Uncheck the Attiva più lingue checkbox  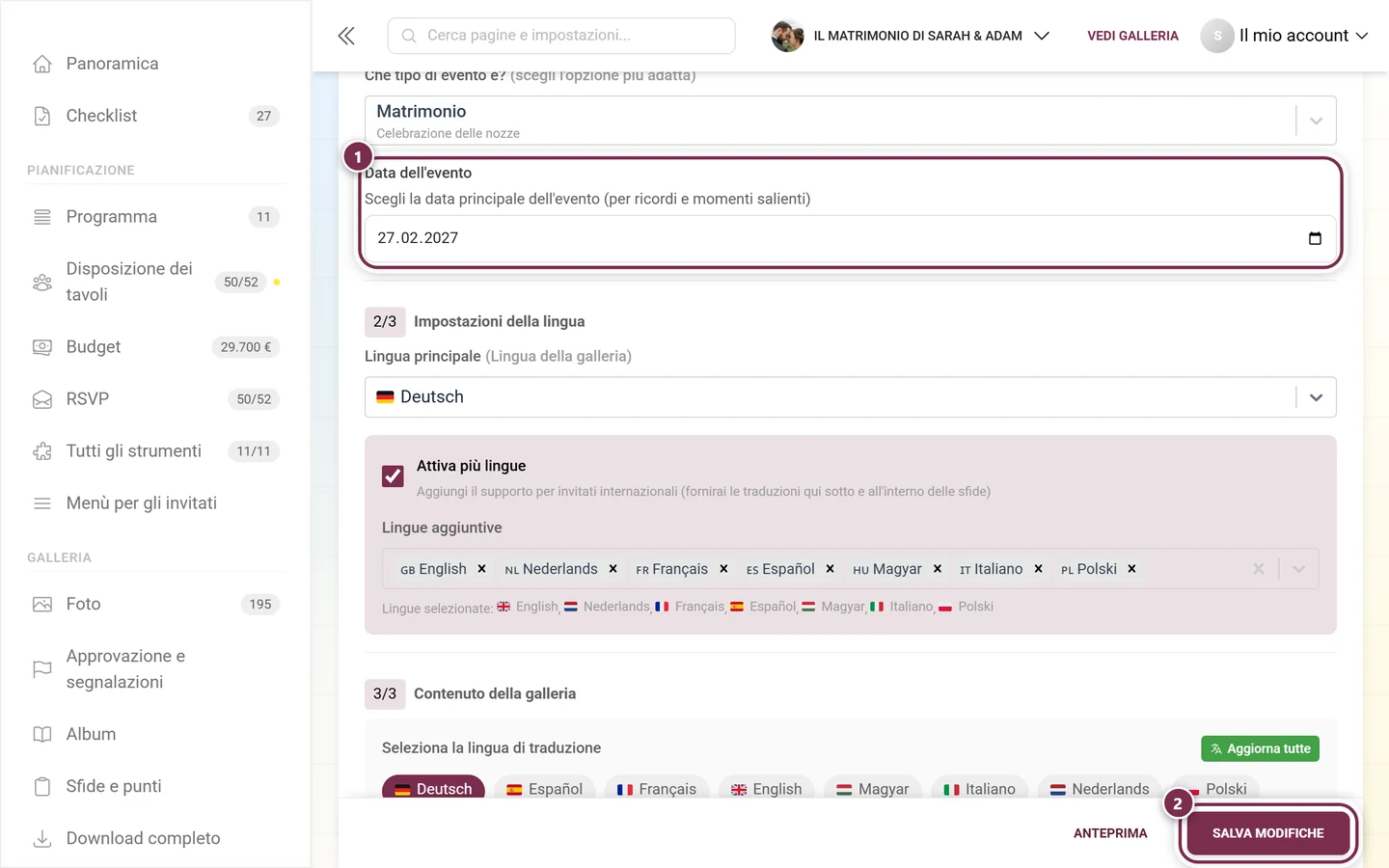point(393,476)
